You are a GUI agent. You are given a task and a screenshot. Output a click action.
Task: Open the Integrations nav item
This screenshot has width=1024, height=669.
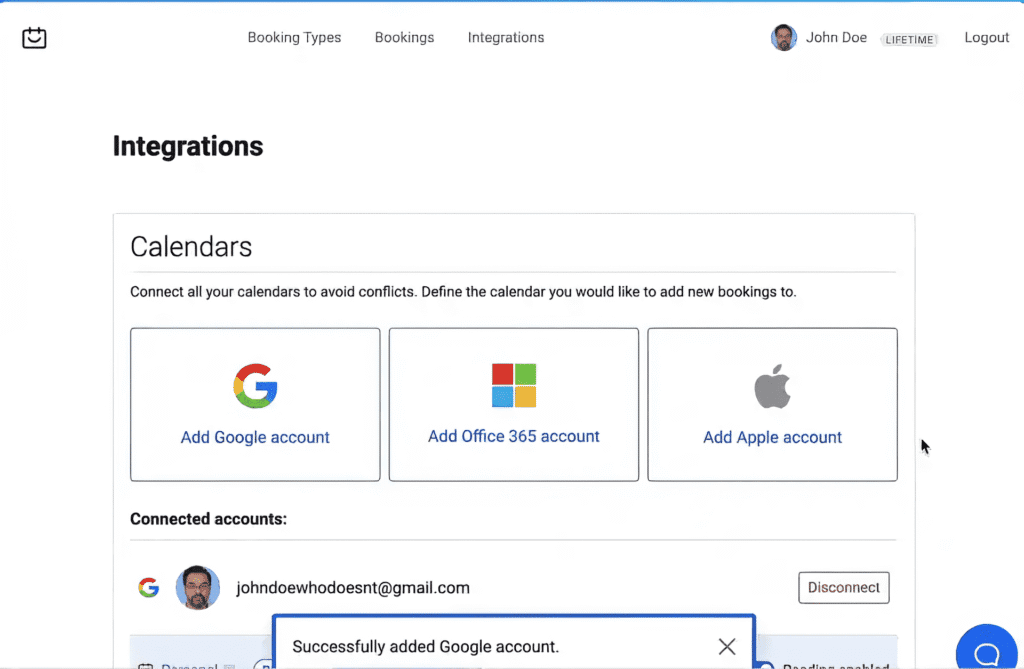[x=505, y=38]
